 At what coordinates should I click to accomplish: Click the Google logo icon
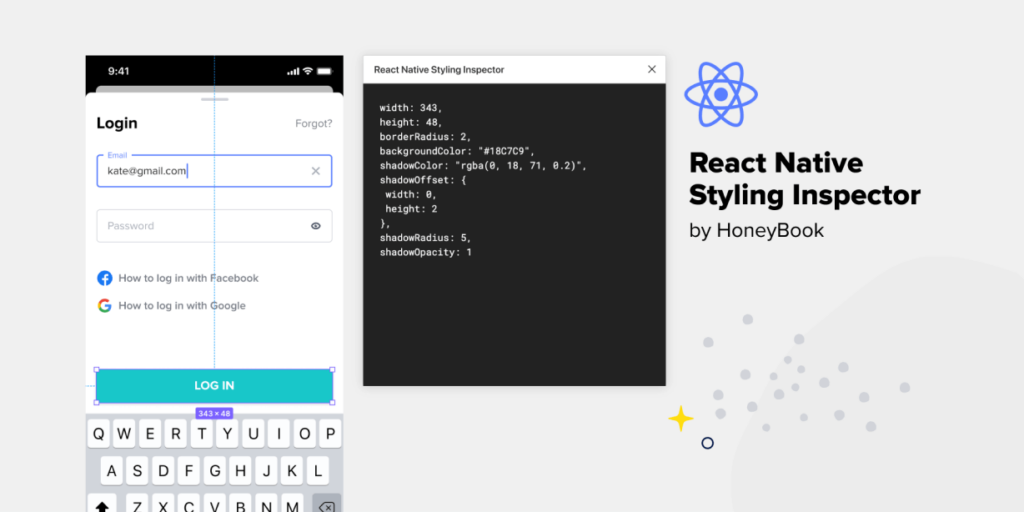point(104,306)
